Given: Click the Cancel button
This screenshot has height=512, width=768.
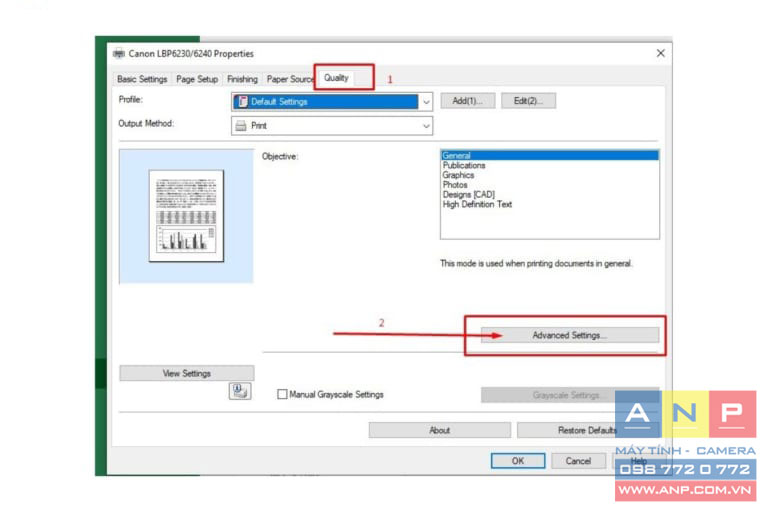Looking at the screenshot, I should tap(578, 461).
